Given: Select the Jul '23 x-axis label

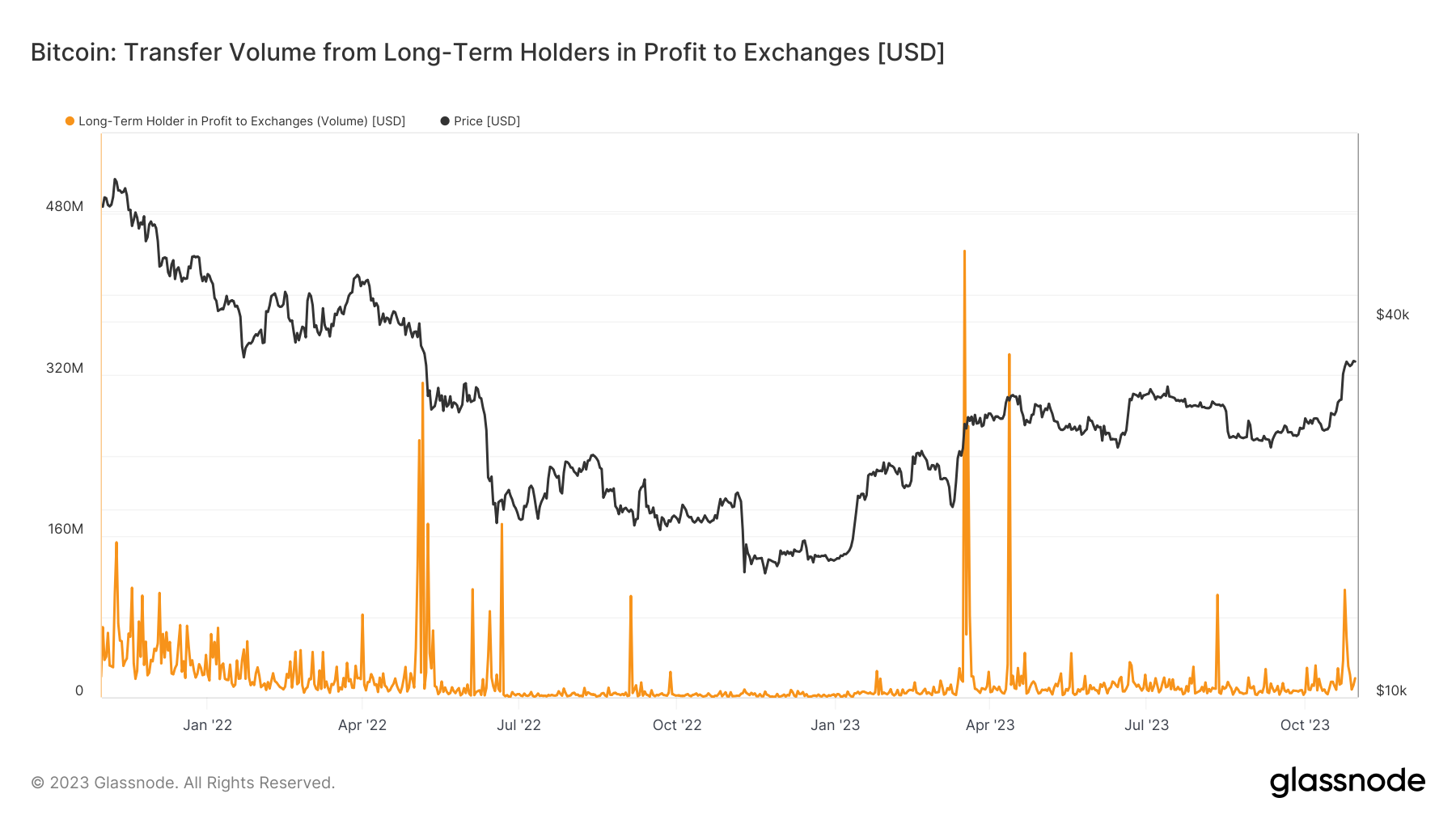Looking at the screenshot, I should pos(1146,725).
